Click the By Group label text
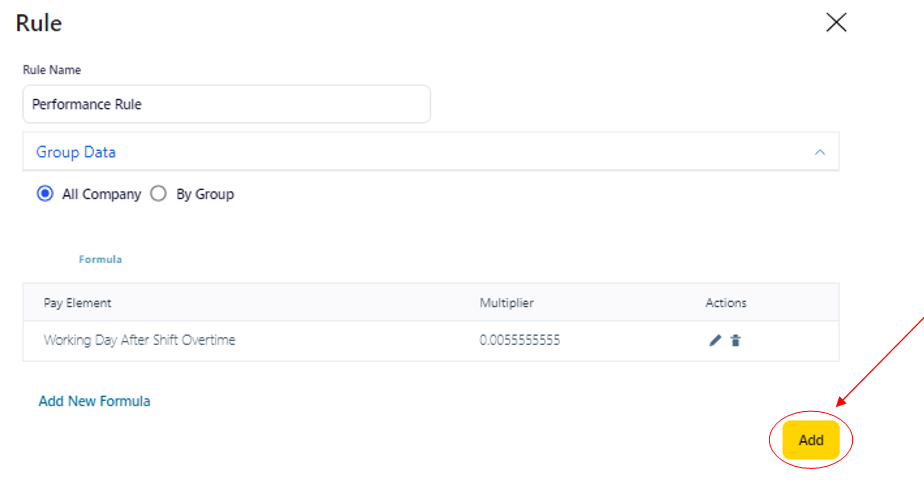Image resolution: width=924 pixels, height=483 pixels. pyautogui.click(x=205, y=194)
